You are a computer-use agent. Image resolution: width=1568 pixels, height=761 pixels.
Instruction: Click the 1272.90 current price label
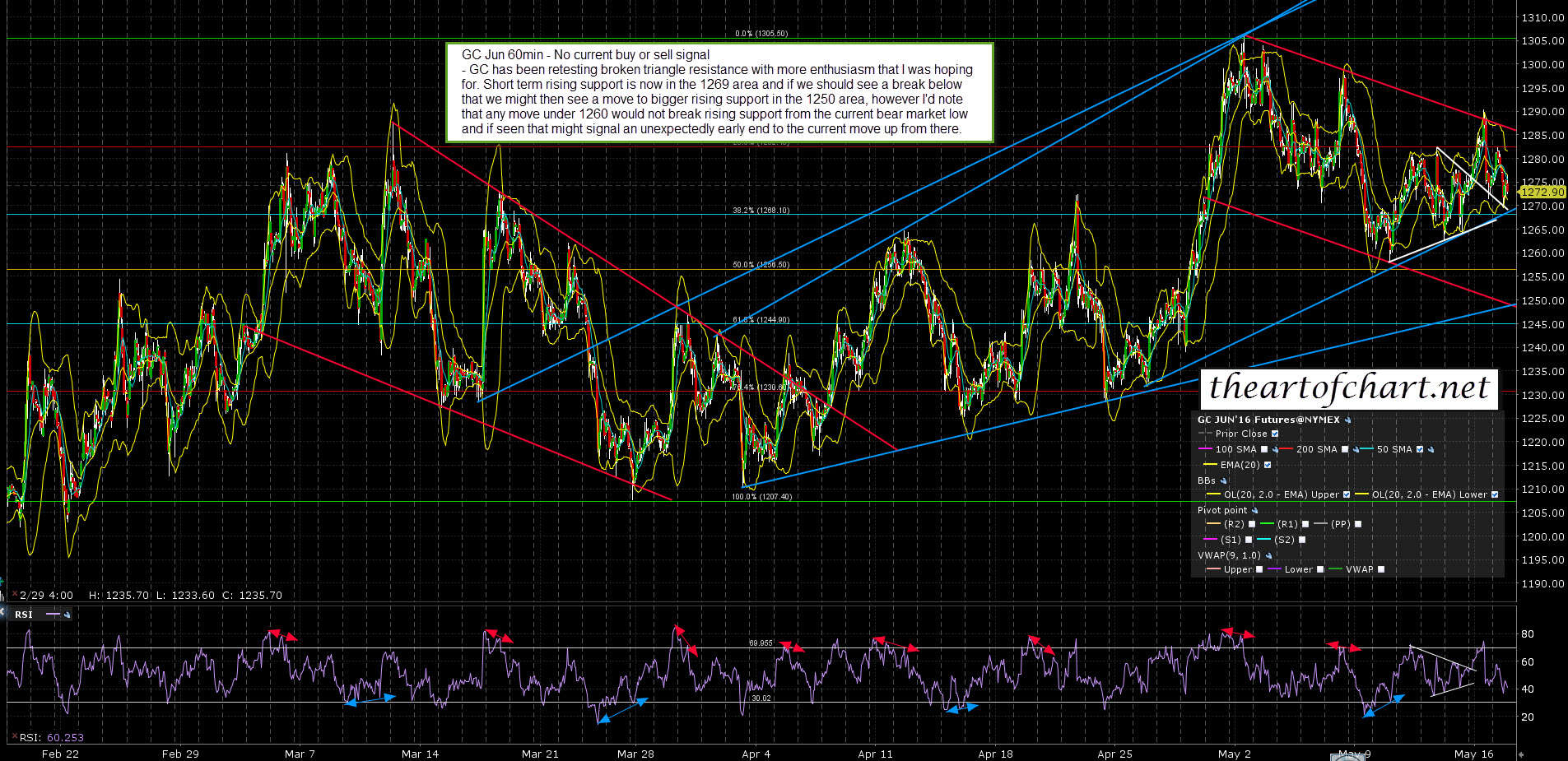[x=1542, y=192]
